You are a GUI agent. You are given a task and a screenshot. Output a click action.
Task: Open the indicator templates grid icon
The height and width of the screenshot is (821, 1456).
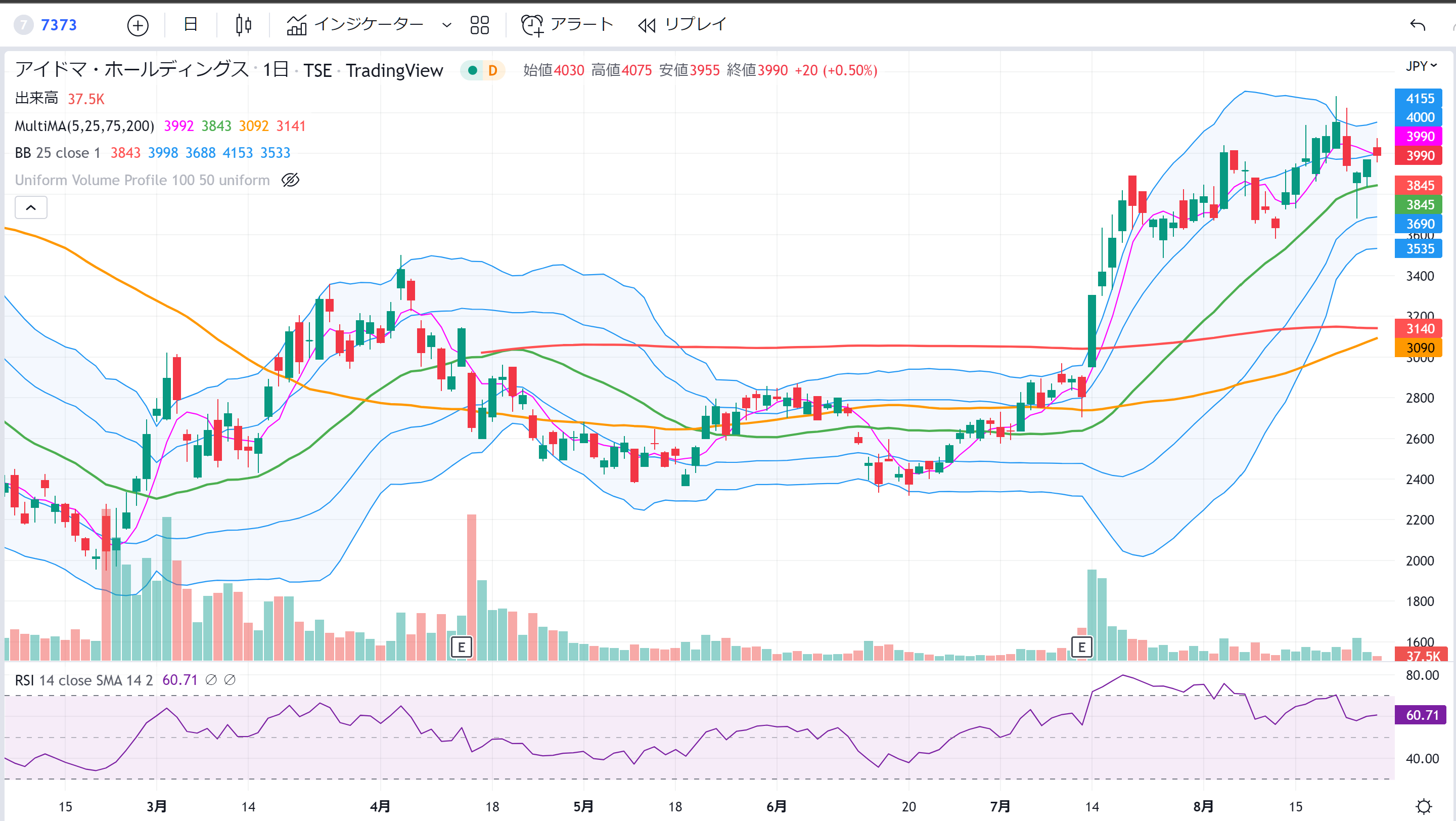click(479, 25)
